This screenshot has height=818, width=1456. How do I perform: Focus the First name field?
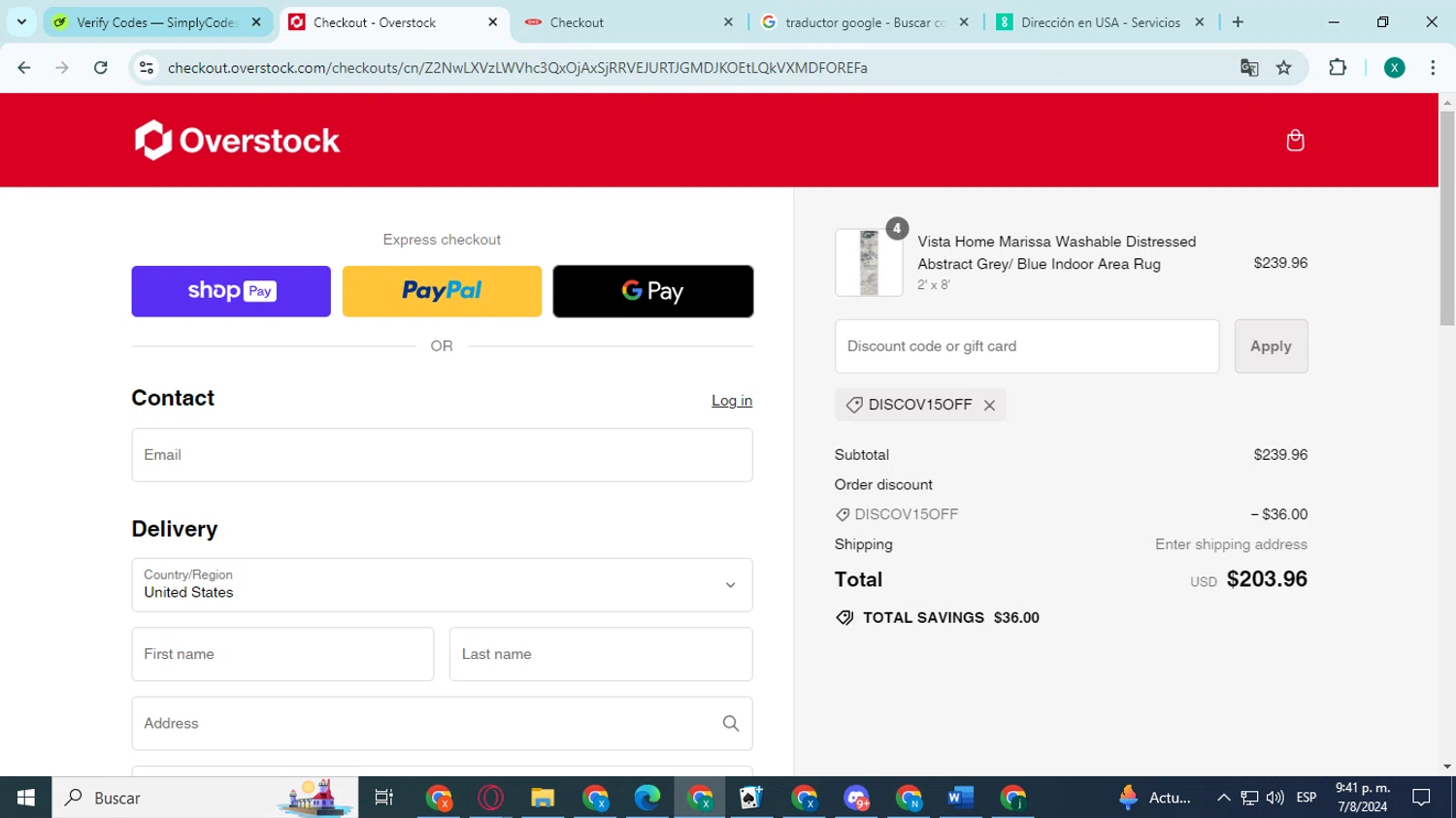(282, 654)
